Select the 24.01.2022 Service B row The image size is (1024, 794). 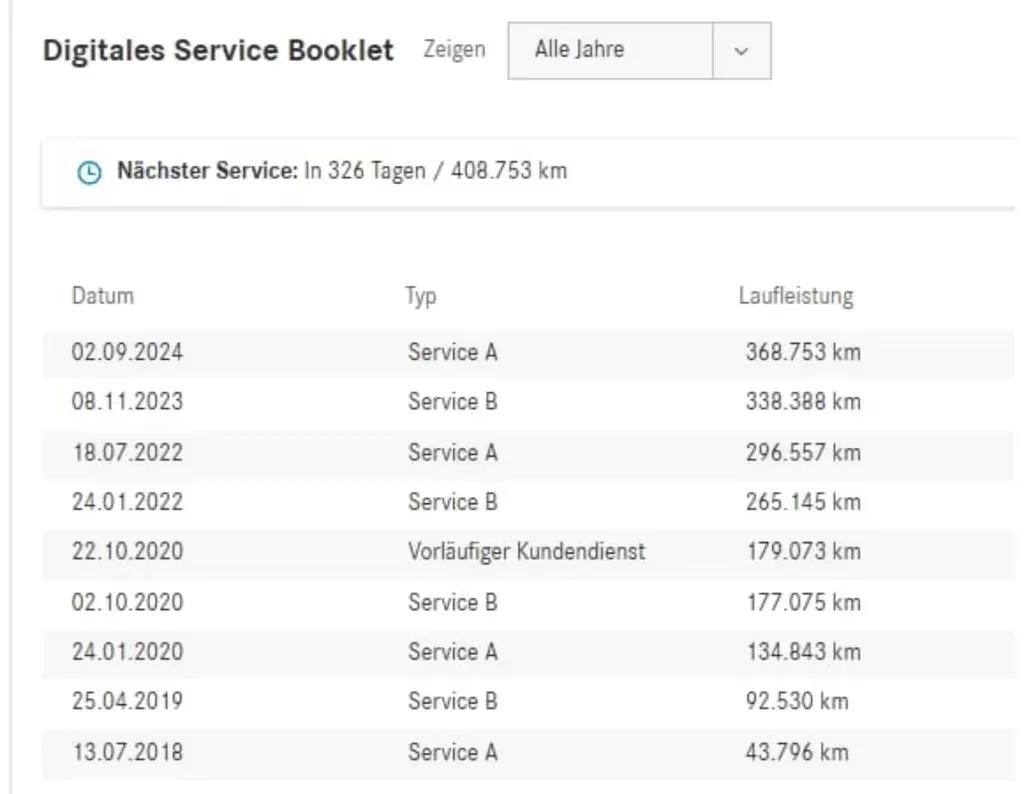tap(529, 503)
